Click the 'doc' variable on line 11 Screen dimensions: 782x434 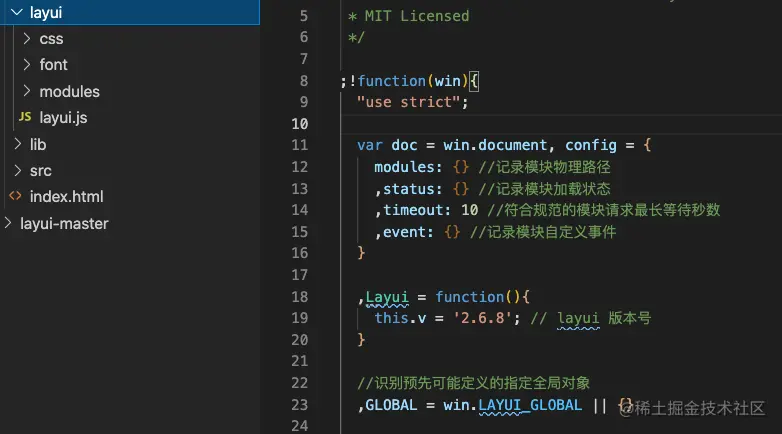click(x=404, y=145)
